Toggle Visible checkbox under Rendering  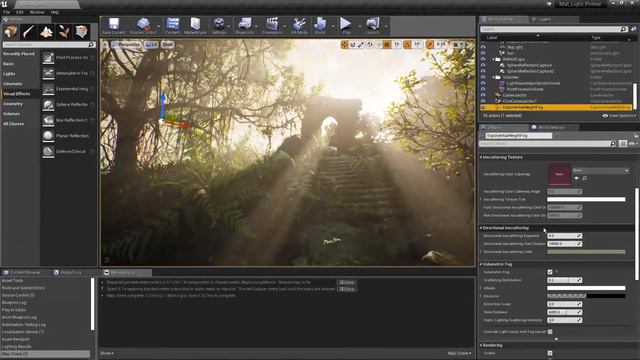point(550,353)
